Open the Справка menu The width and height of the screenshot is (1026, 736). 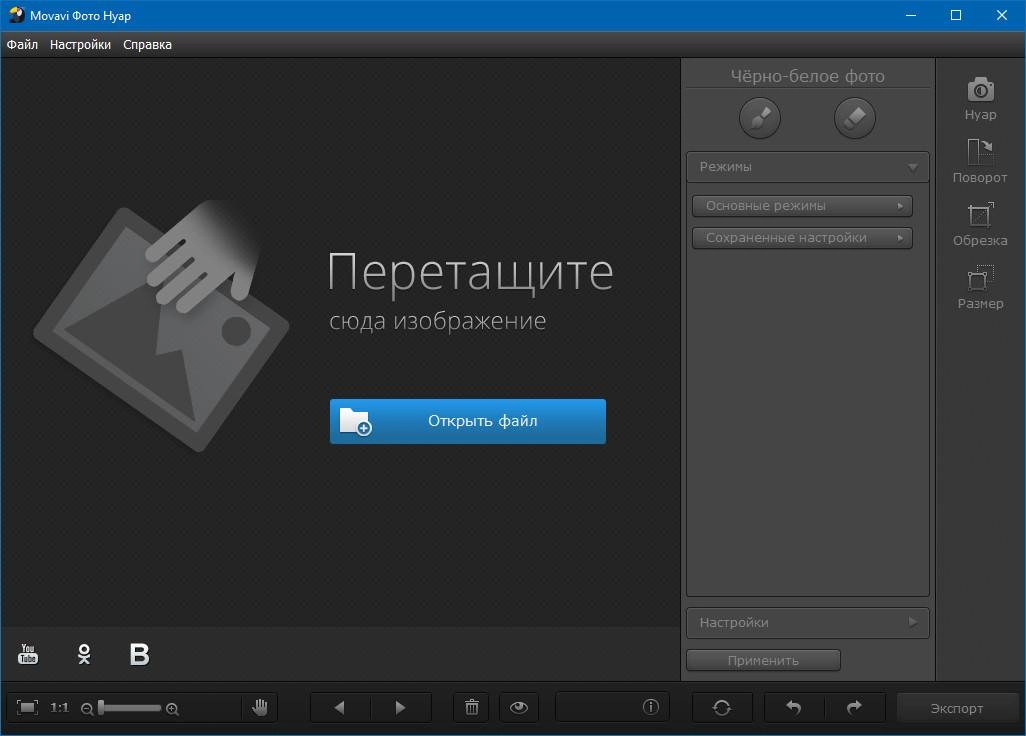[x=147, y=44]
